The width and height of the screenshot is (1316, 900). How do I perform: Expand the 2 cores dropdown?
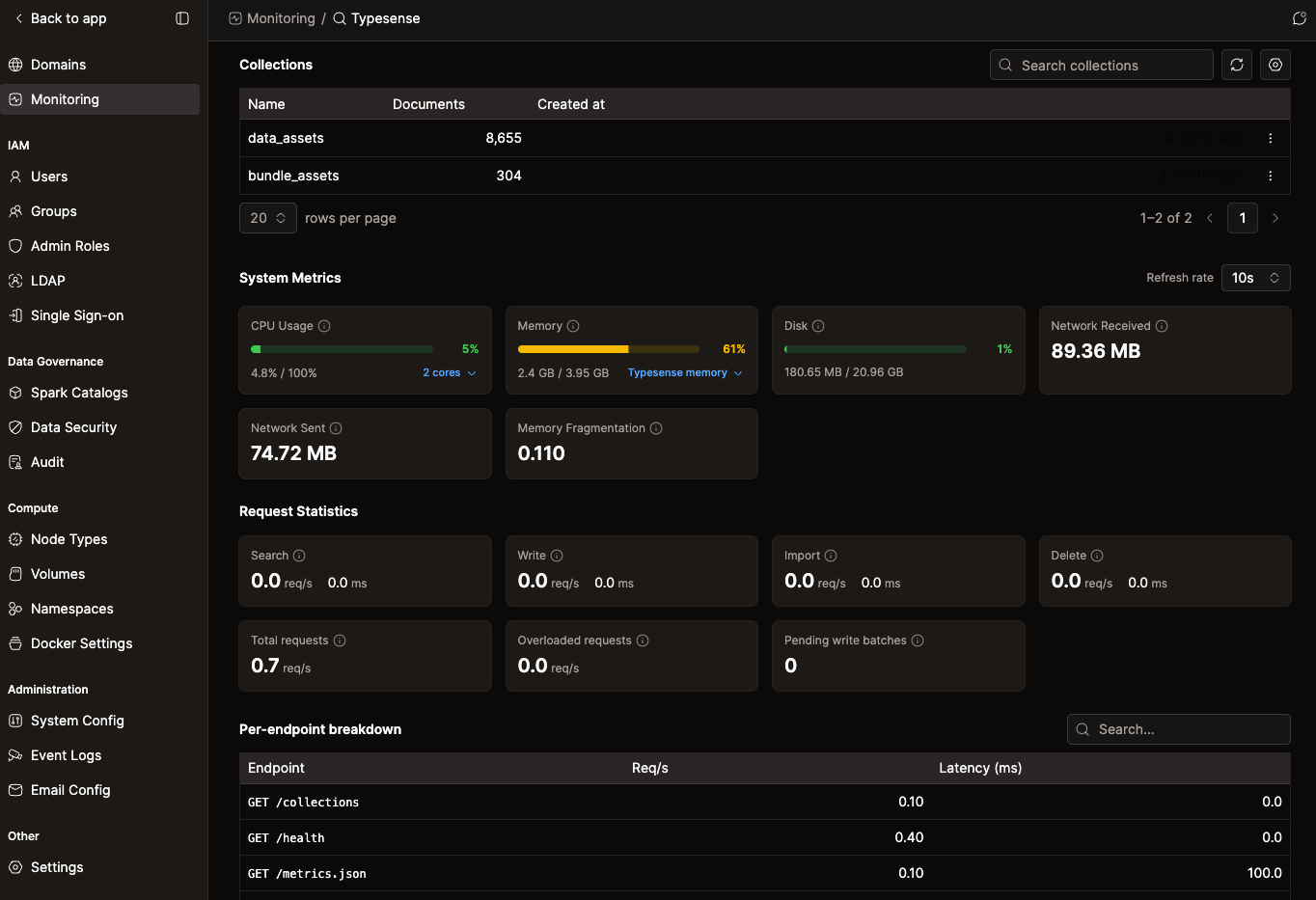coord(450,373)
